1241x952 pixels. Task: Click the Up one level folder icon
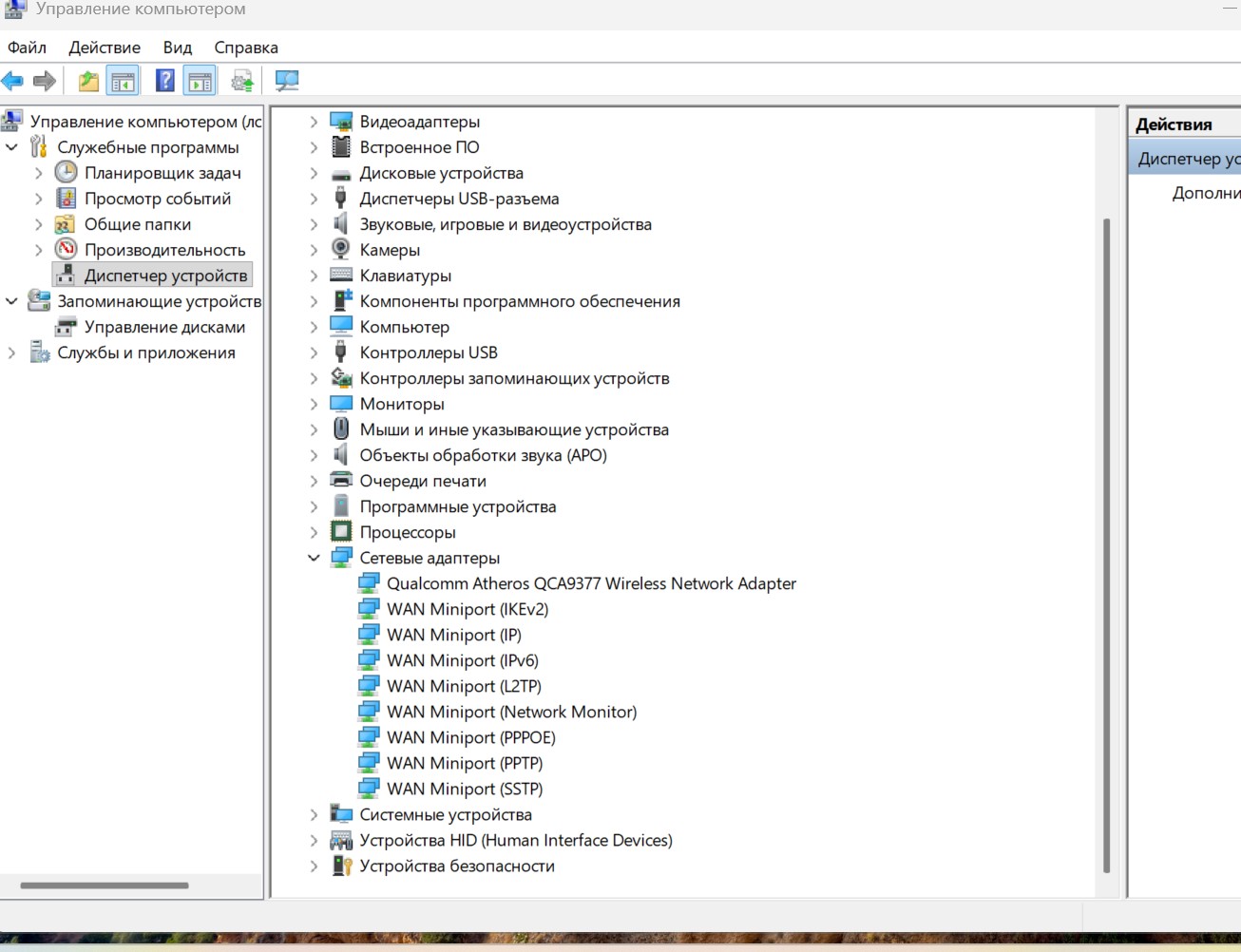pos(88,81)
